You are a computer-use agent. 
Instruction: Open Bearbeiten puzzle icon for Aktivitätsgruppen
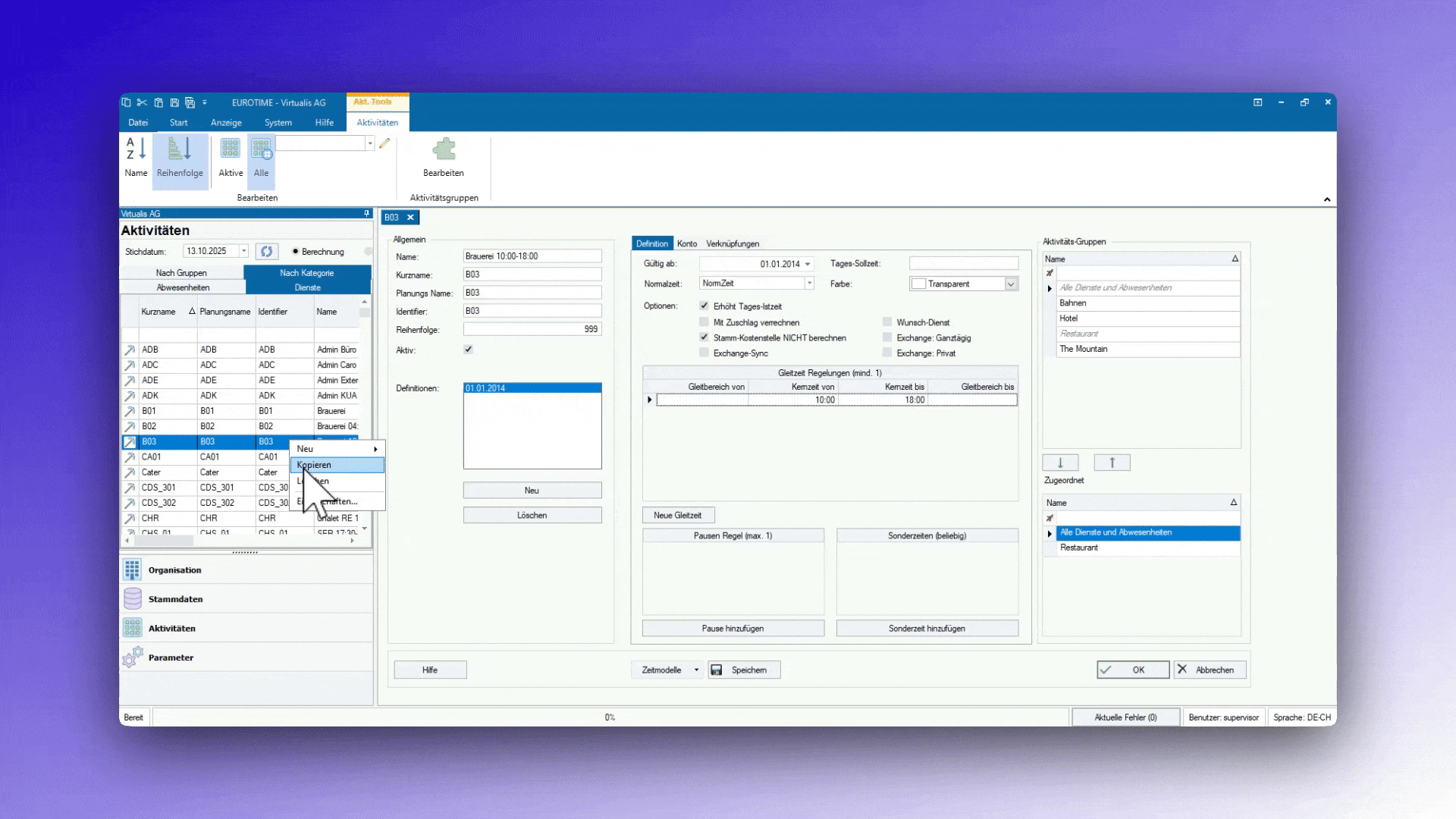coord(444,149)
